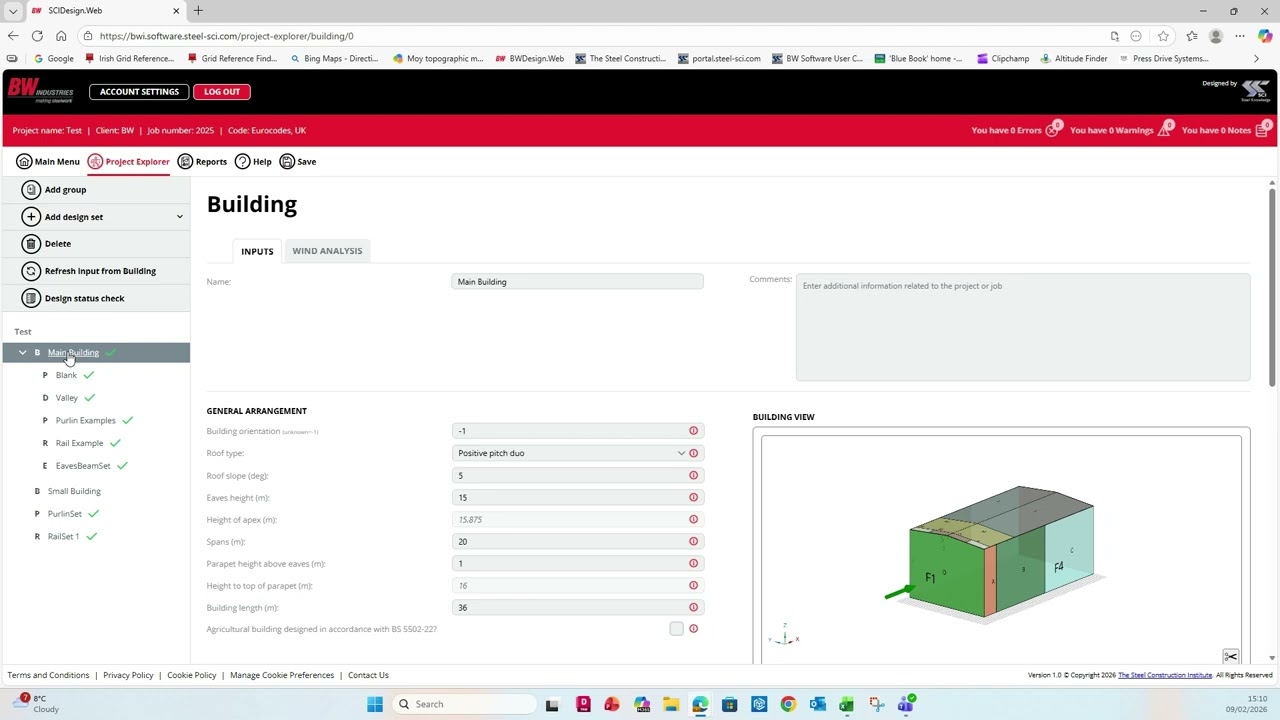Show info for Roof type field
Viewport: 1280px width, 720px height.
693,453
